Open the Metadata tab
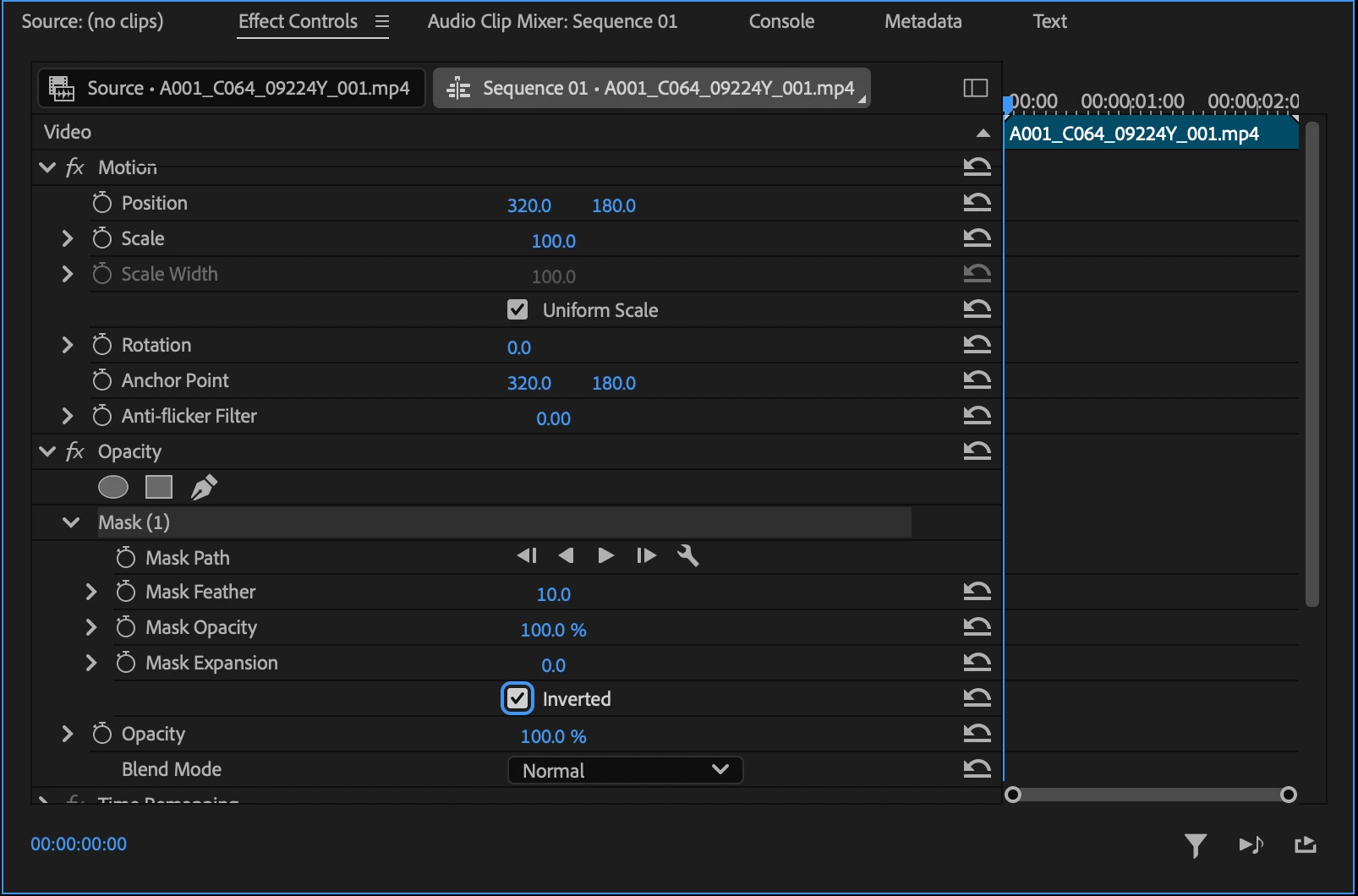This screenshot has height=896, width=1358. click(923, 21)
